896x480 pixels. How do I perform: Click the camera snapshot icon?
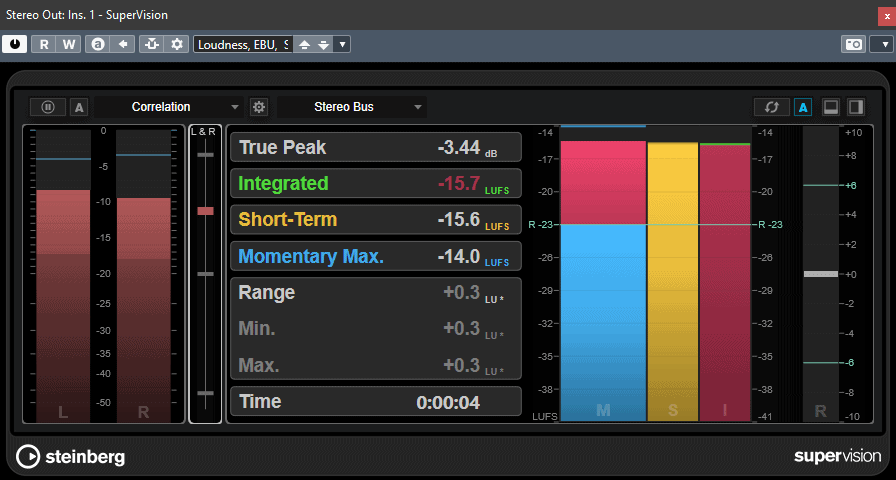pos(854,44)
